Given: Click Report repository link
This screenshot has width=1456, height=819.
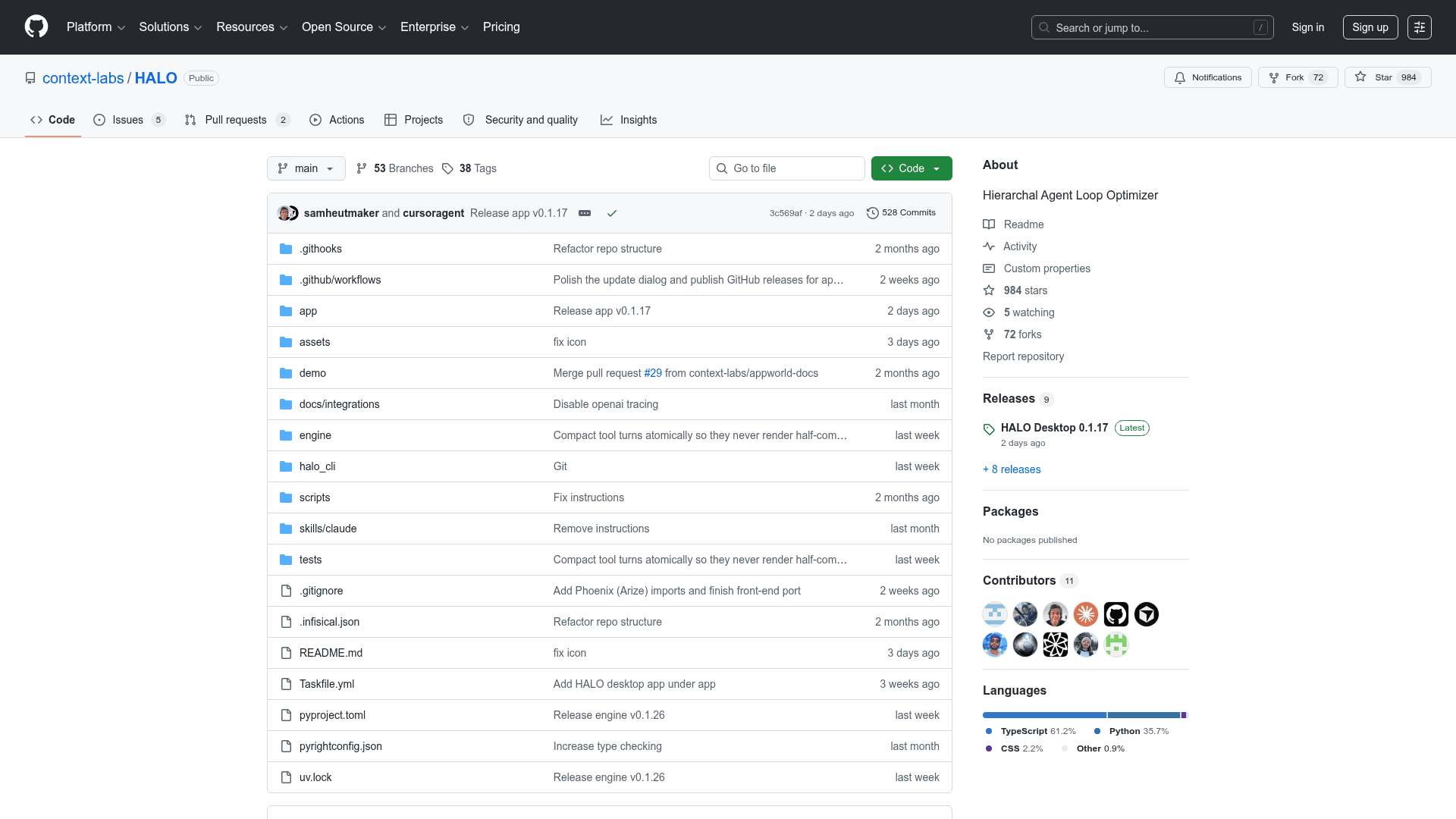Looking at the screenshot, I should [1023, 356].
